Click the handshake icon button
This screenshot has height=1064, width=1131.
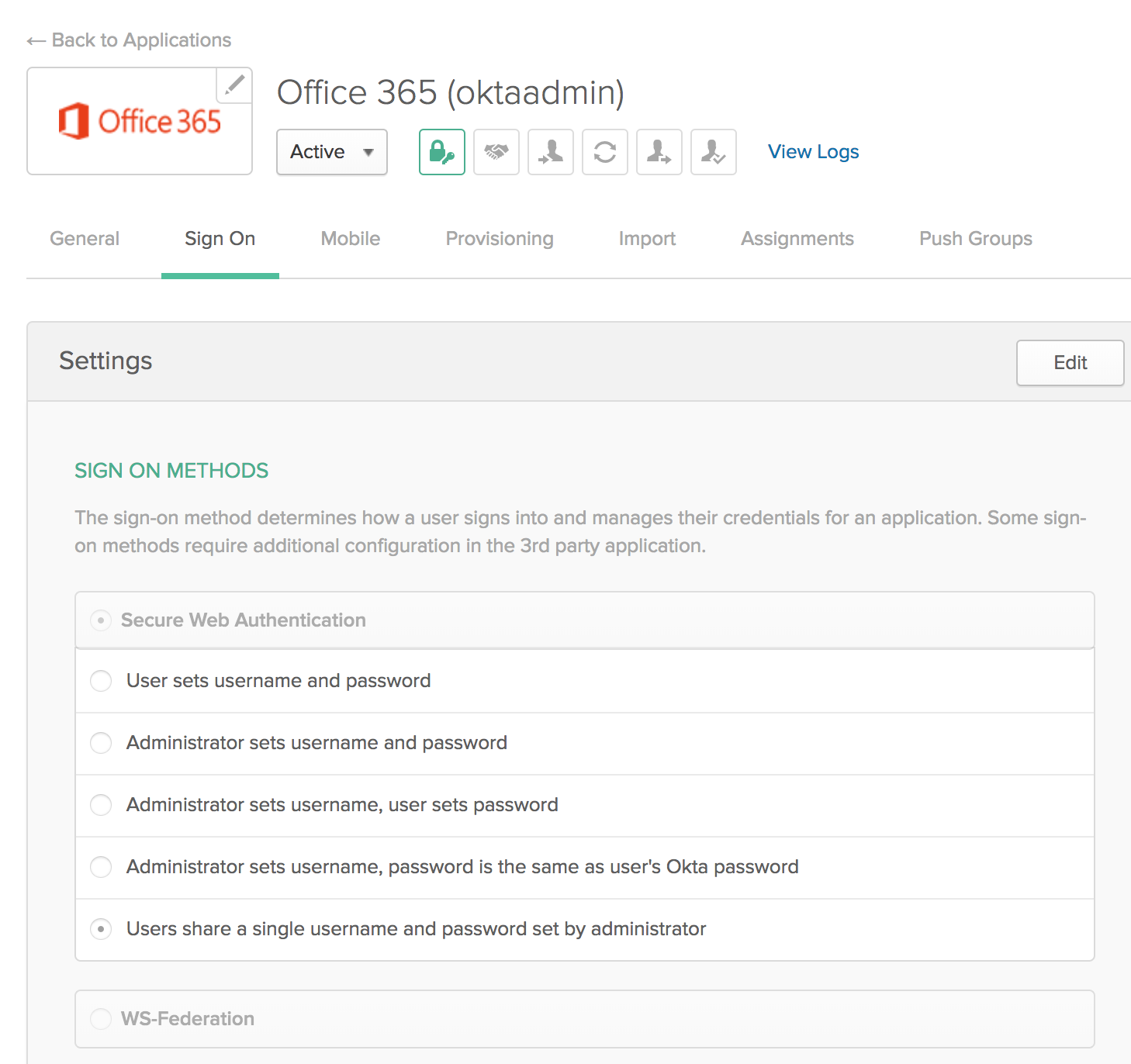coord(496,152)
